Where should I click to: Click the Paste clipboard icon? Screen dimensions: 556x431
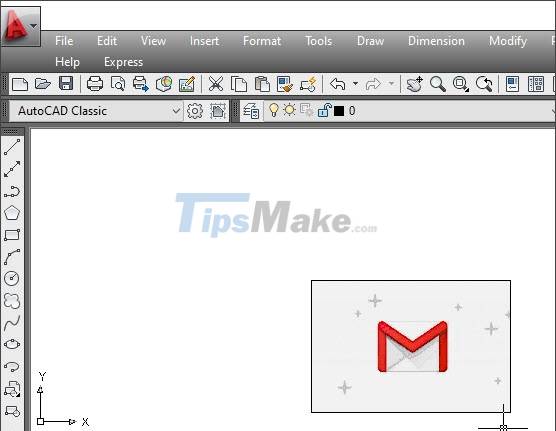point(262,84)
